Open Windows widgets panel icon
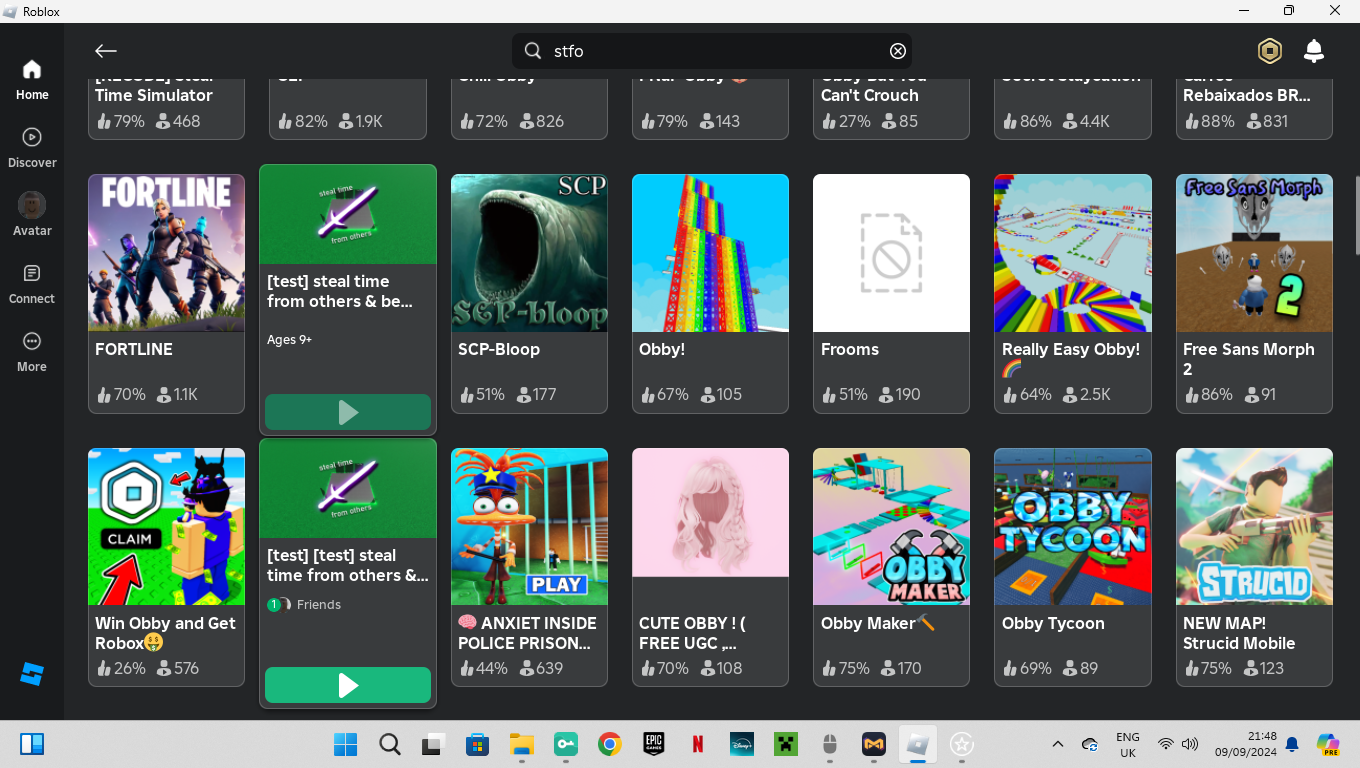This screenshot has width=1360, height=768. 32,744
